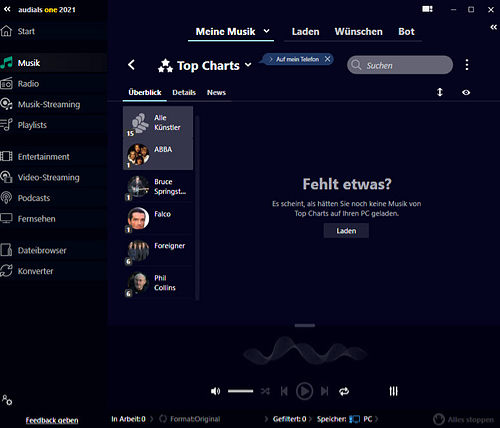Screen dimensions: 500x428
Task: Go back with the left arrow
Action: (132, 65)
